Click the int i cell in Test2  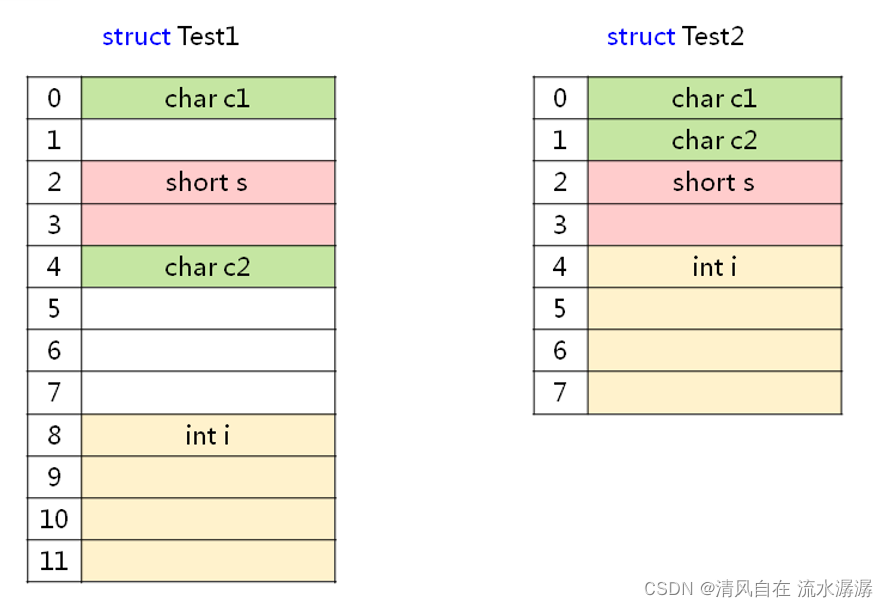click(714, 267)
